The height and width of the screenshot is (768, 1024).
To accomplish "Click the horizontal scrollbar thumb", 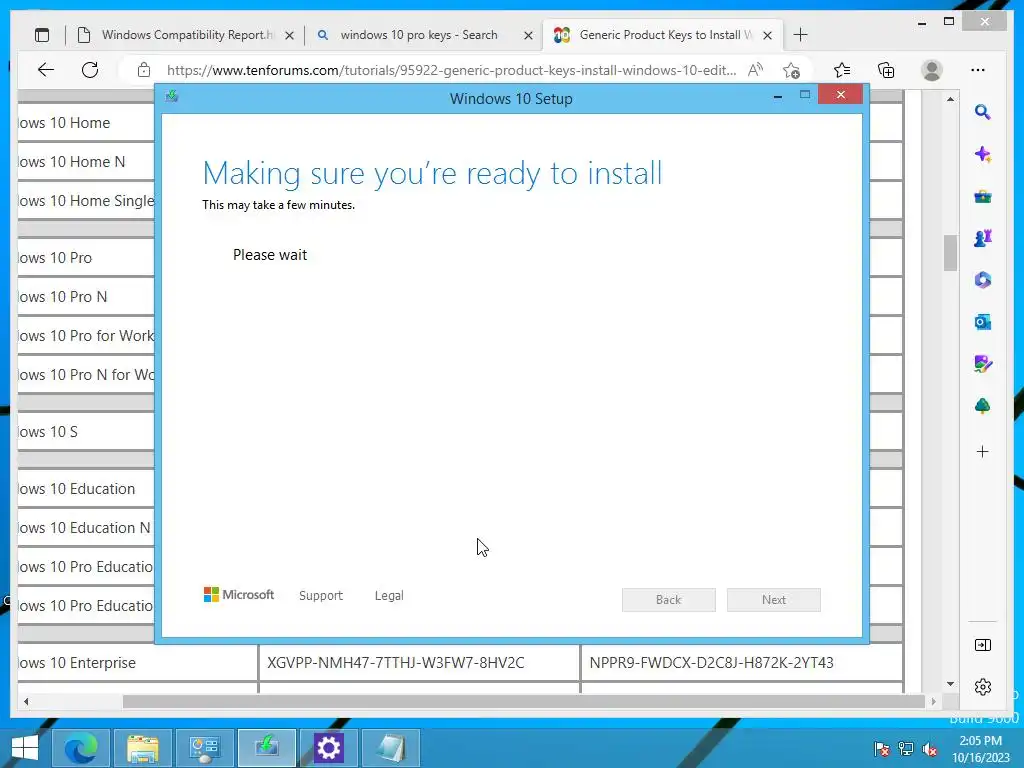I will (523, 701).
